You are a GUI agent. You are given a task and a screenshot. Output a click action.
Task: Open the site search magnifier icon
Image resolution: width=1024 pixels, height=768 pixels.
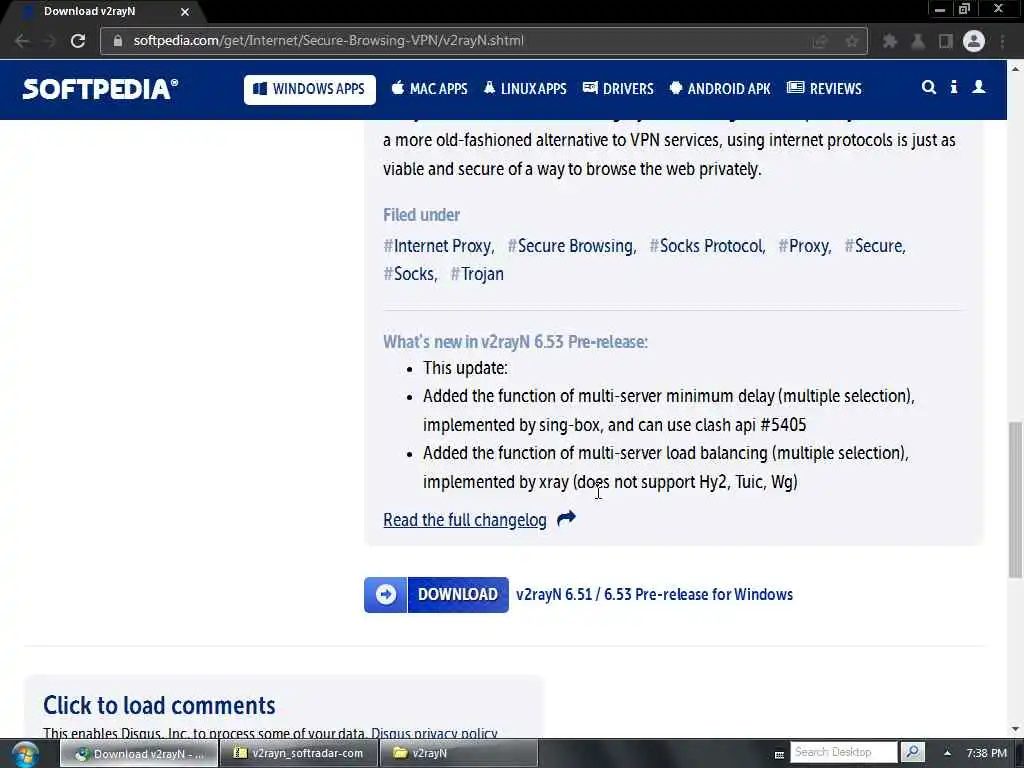929,88
